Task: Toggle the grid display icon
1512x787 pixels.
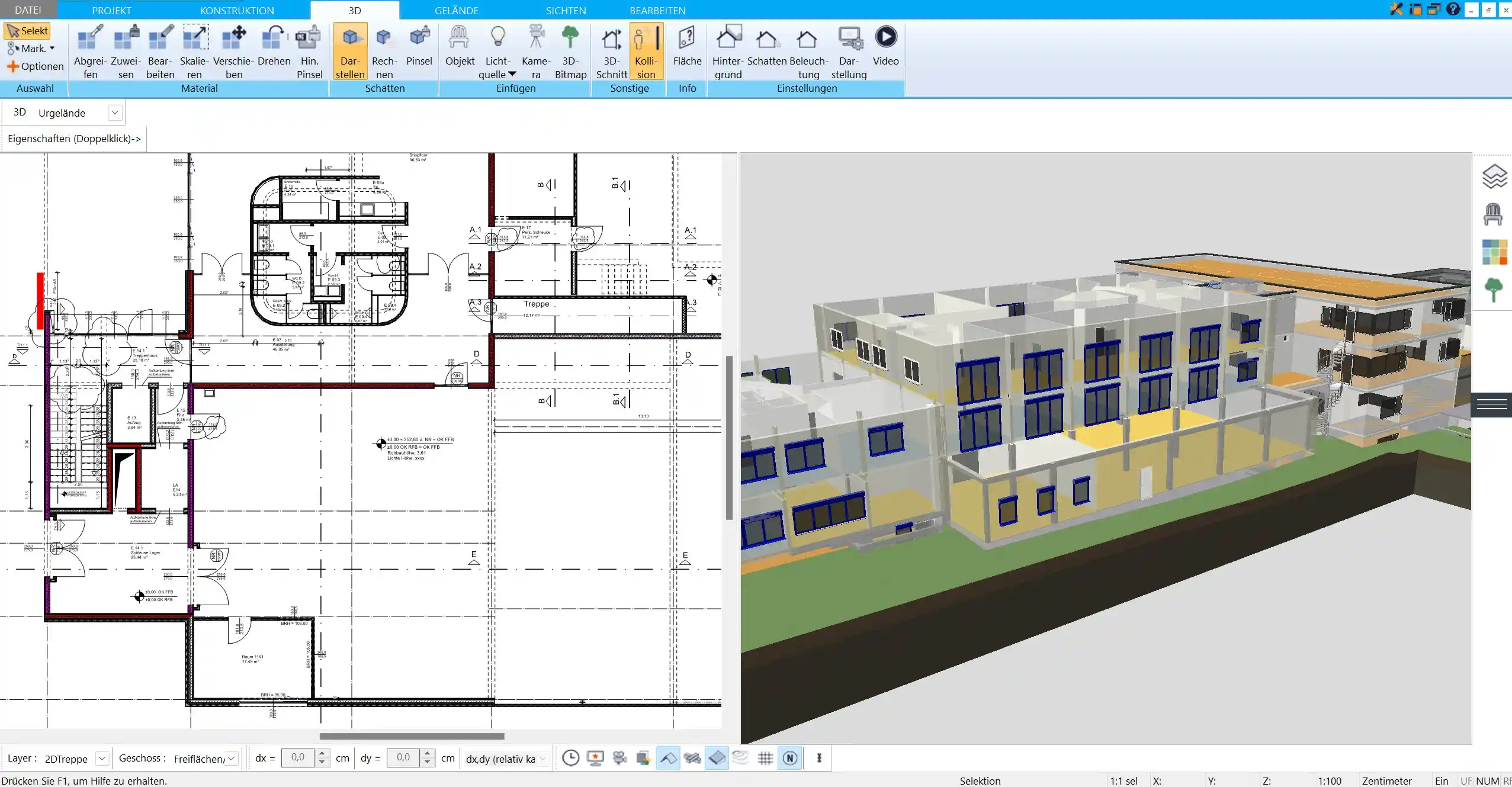Action: point(765,758)
